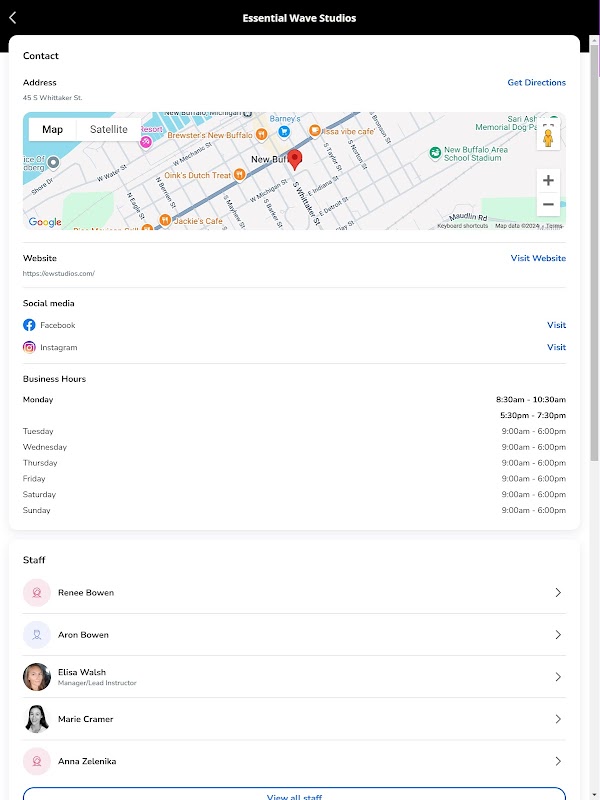This screenshot has height=800, width=600.
Task: Click Elisa Walsh Manager/Lead Instructor subtitle
Action: point(97,683)
